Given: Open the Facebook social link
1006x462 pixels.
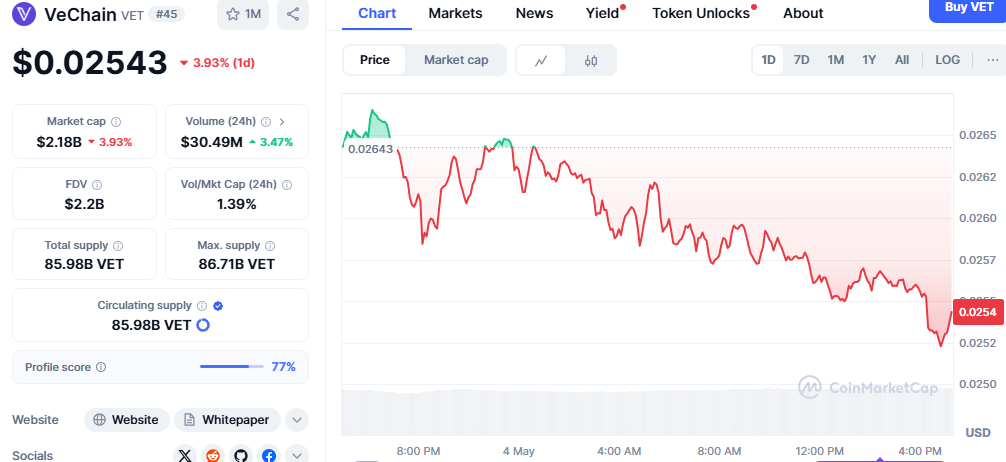Looking at the screenshot, I should [269, 455].
